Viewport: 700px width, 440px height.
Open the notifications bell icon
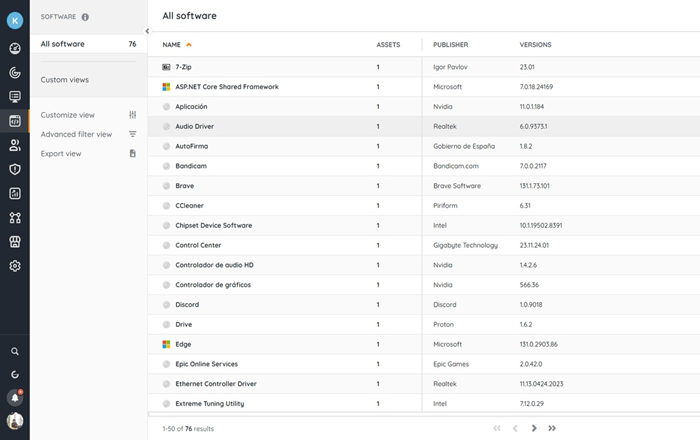click(x=15, y=397)
